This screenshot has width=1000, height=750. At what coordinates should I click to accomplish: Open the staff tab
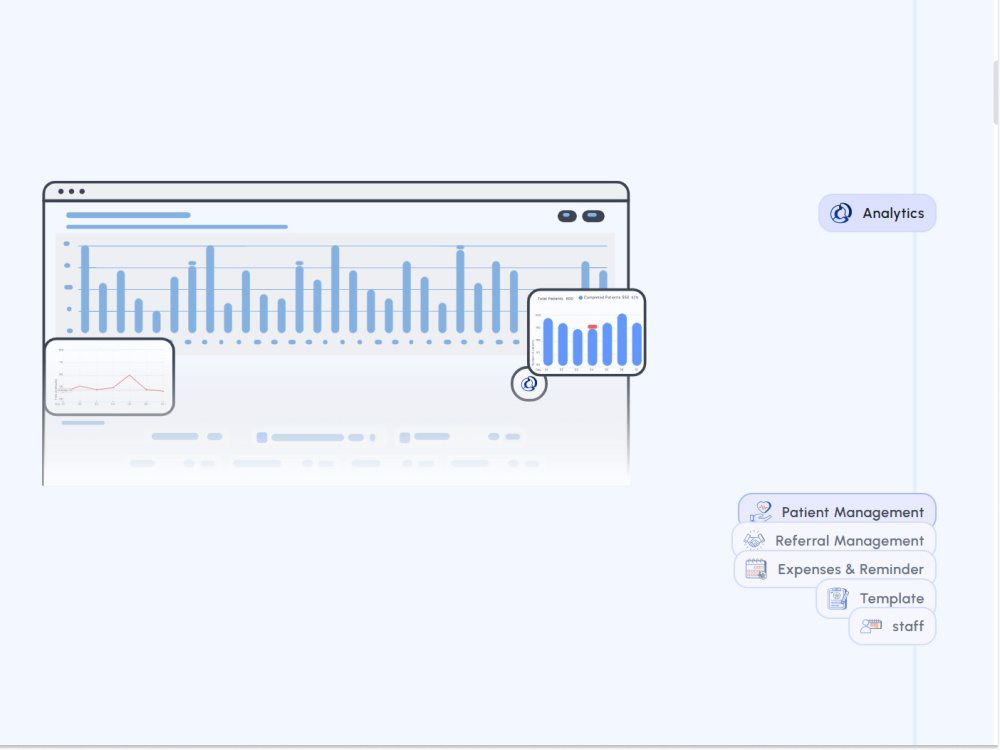[x=892, y=626]
